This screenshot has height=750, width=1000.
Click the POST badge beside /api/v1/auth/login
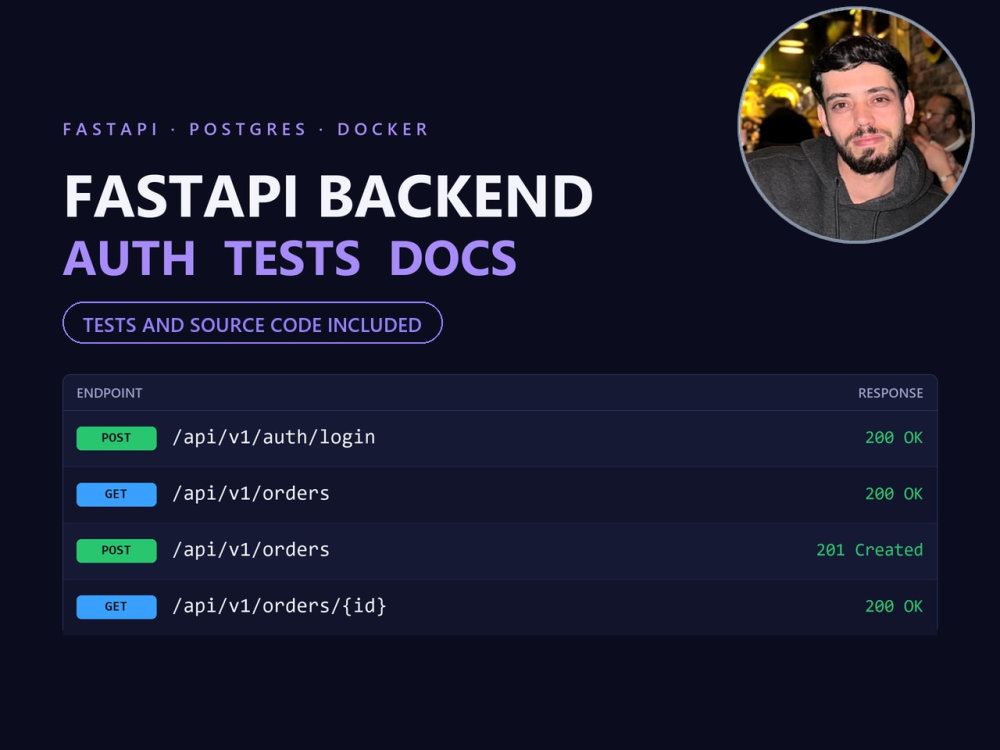click(x=116, y=438)
